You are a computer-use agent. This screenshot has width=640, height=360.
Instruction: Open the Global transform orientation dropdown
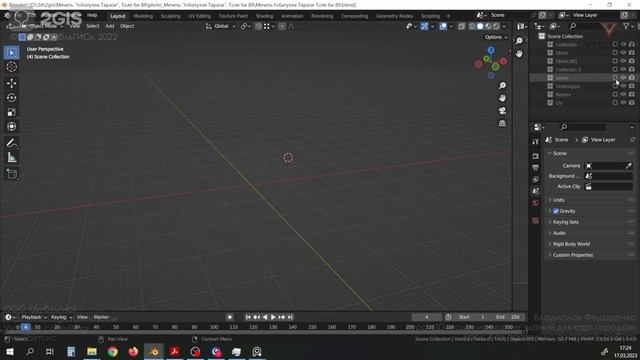pyautogui.click(x=221, y=26)
